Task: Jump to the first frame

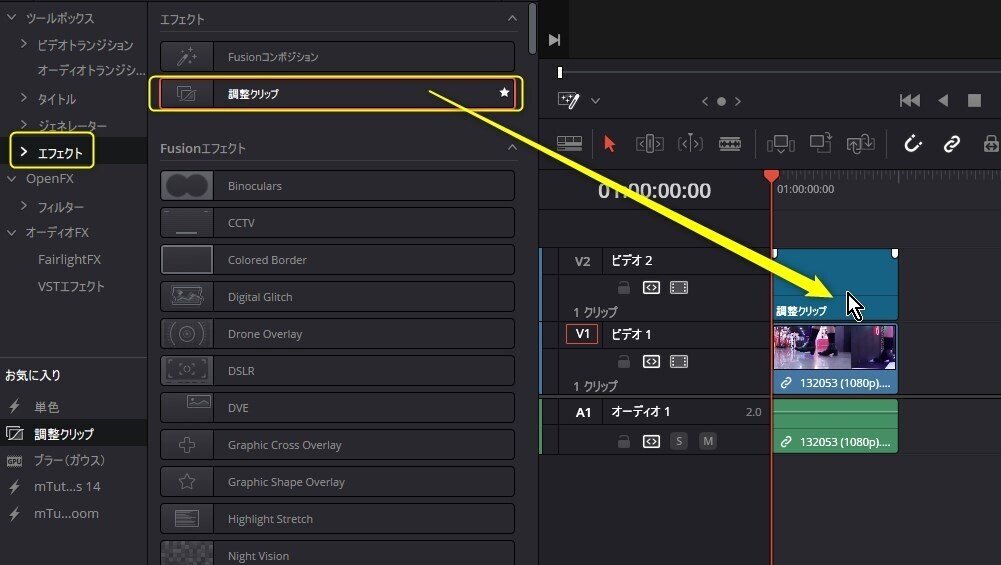Action: click(x=910, y=100)
